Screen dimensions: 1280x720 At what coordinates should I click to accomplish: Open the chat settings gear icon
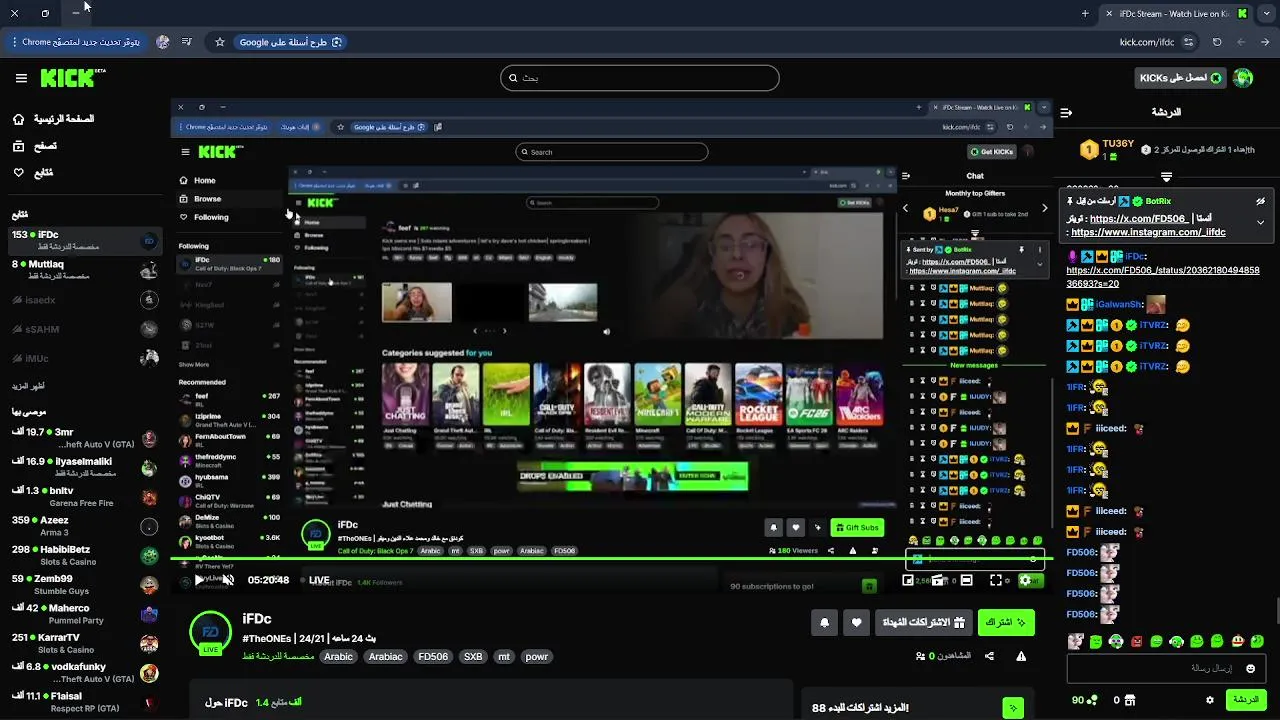pyautogui.click(x=1210, y=700)
